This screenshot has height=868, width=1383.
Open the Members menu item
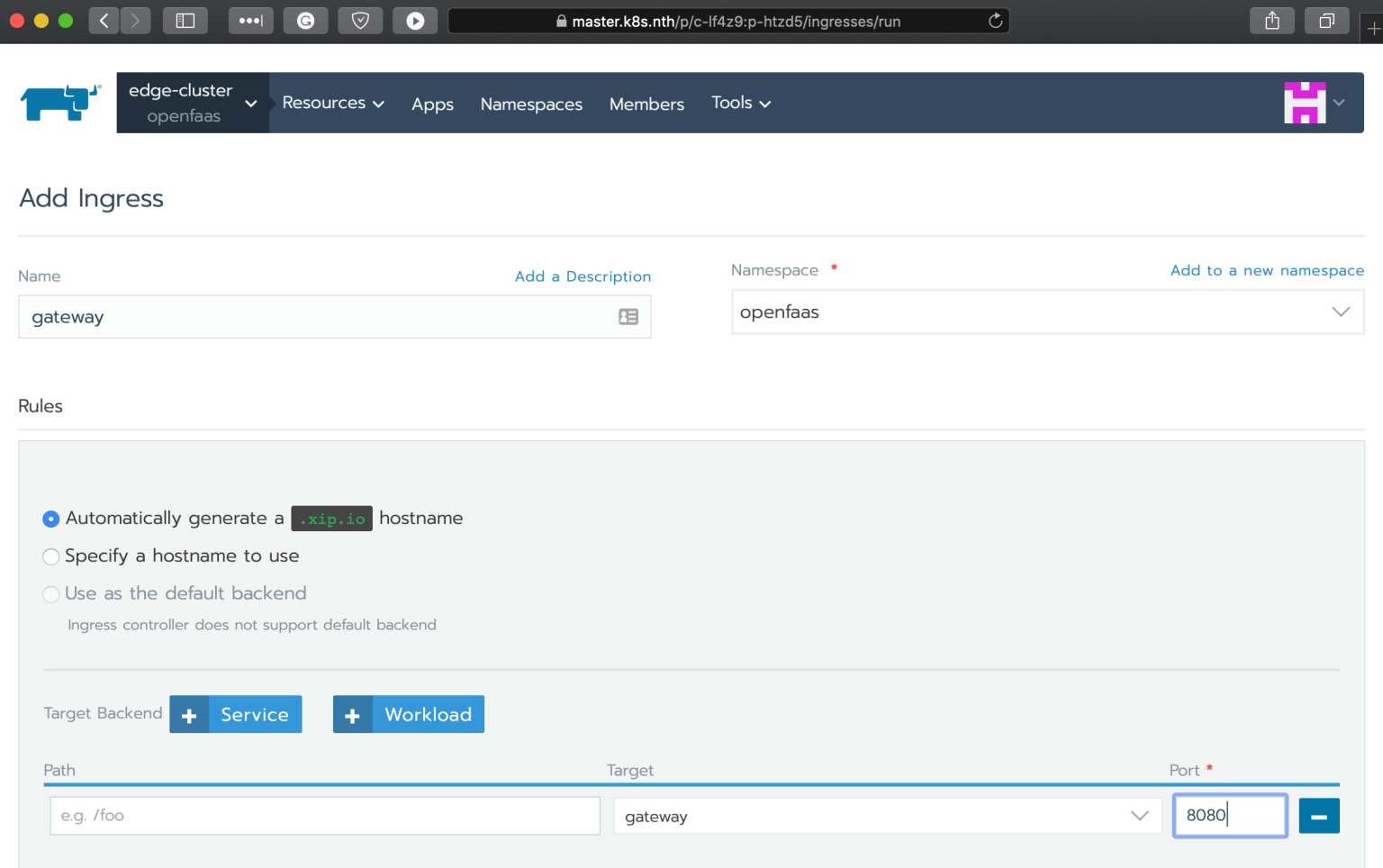tap(646, 104)
